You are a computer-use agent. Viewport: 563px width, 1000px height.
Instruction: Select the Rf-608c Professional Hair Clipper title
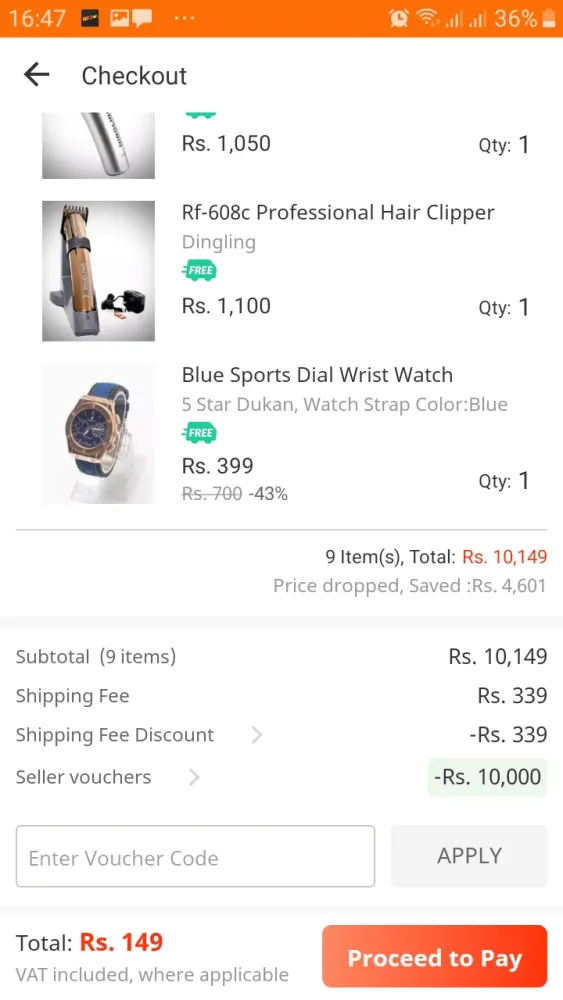pos(338,212)
